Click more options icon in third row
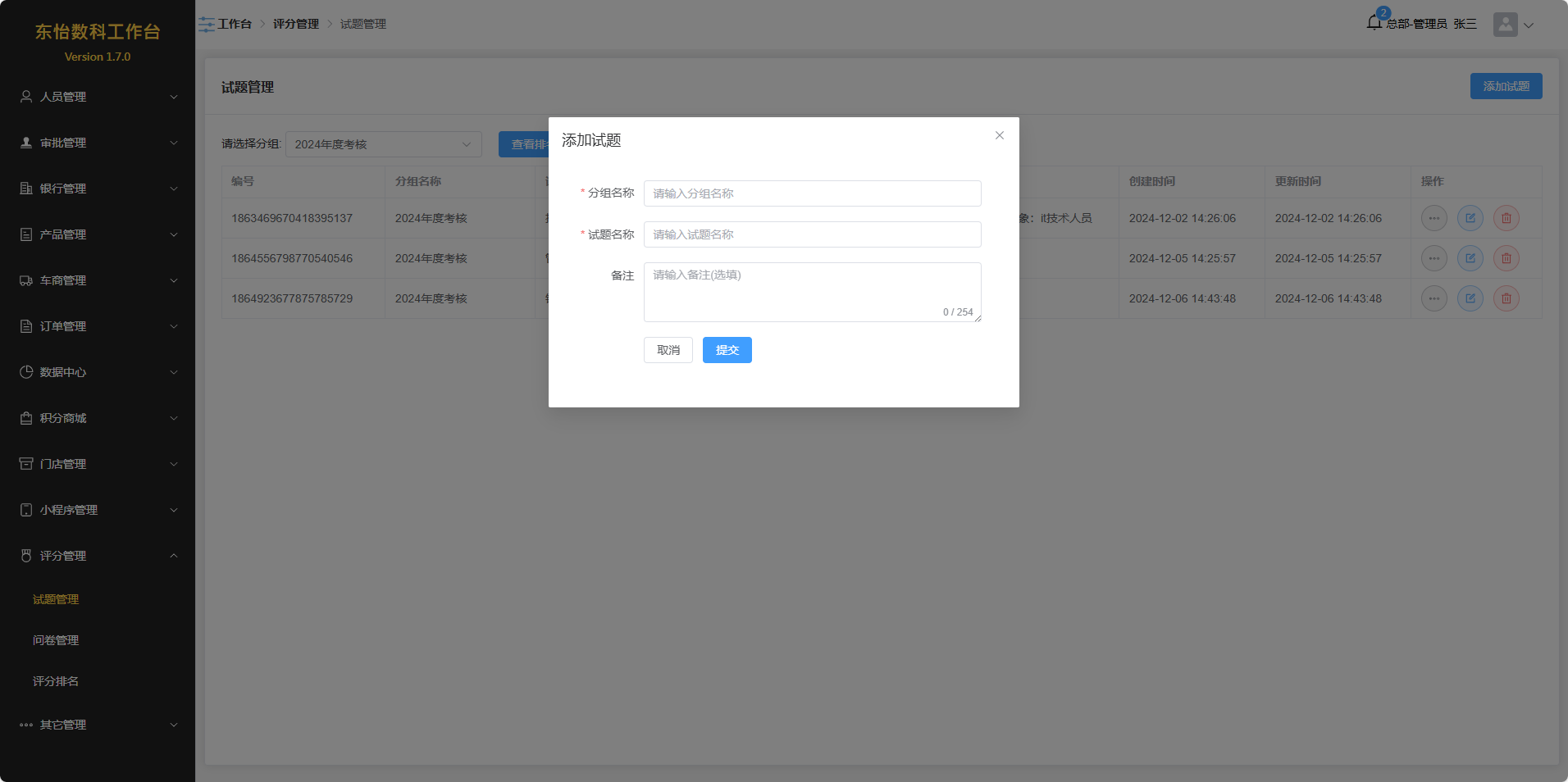The height and width of the screenshot is (782, 1568). 1434,298
